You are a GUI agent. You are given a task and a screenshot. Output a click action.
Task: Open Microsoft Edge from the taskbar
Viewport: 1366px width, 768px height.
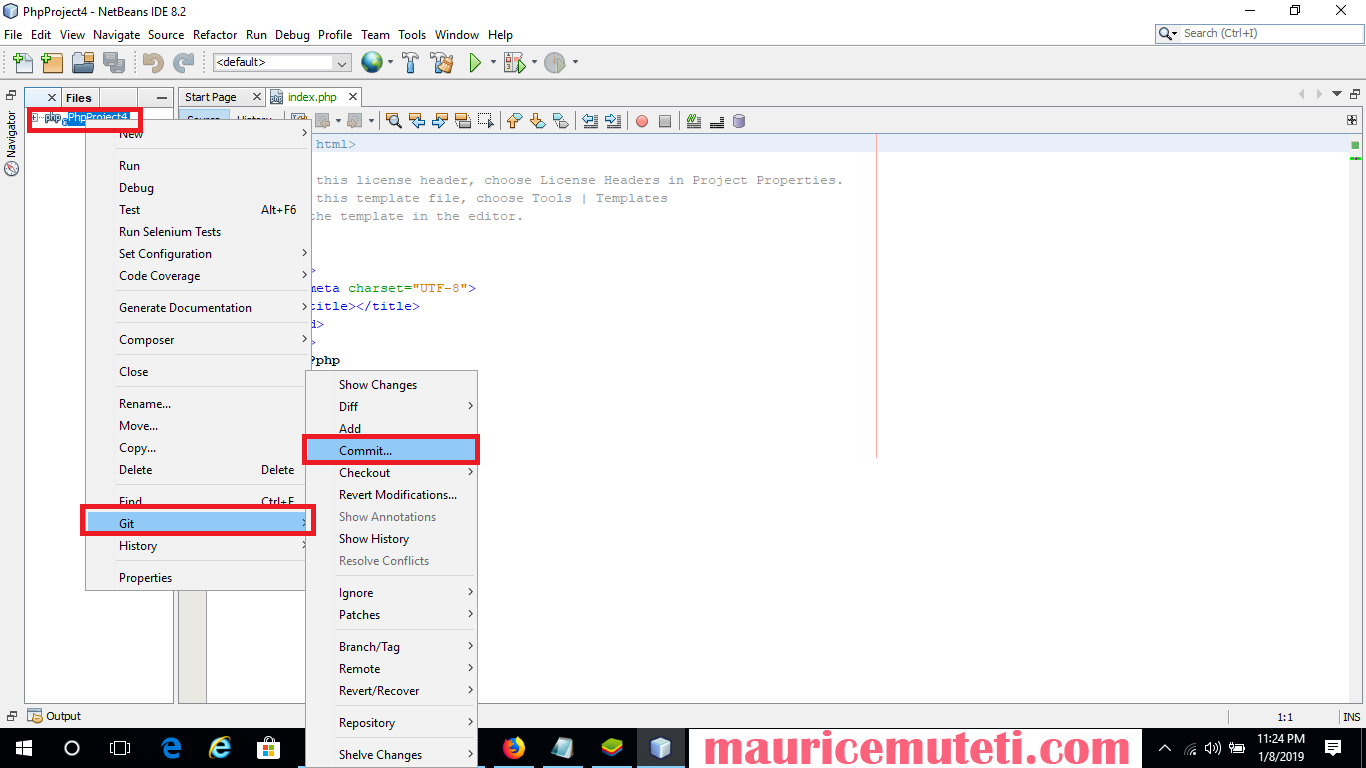(x=171, y=748)
